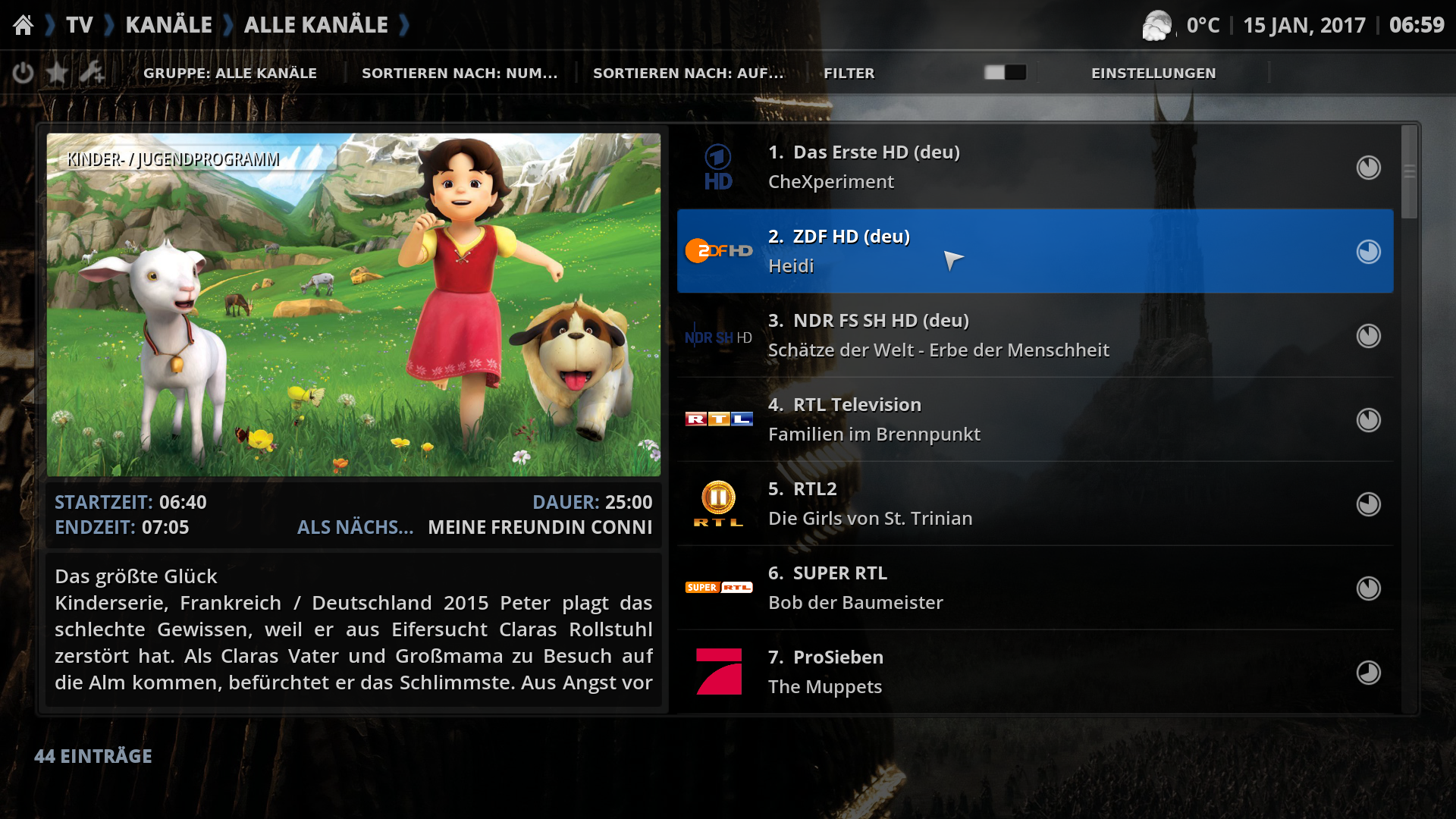Screen dimensions: 1456x819
Task: Open the Einstellungen button
Action: (1153, 74)
